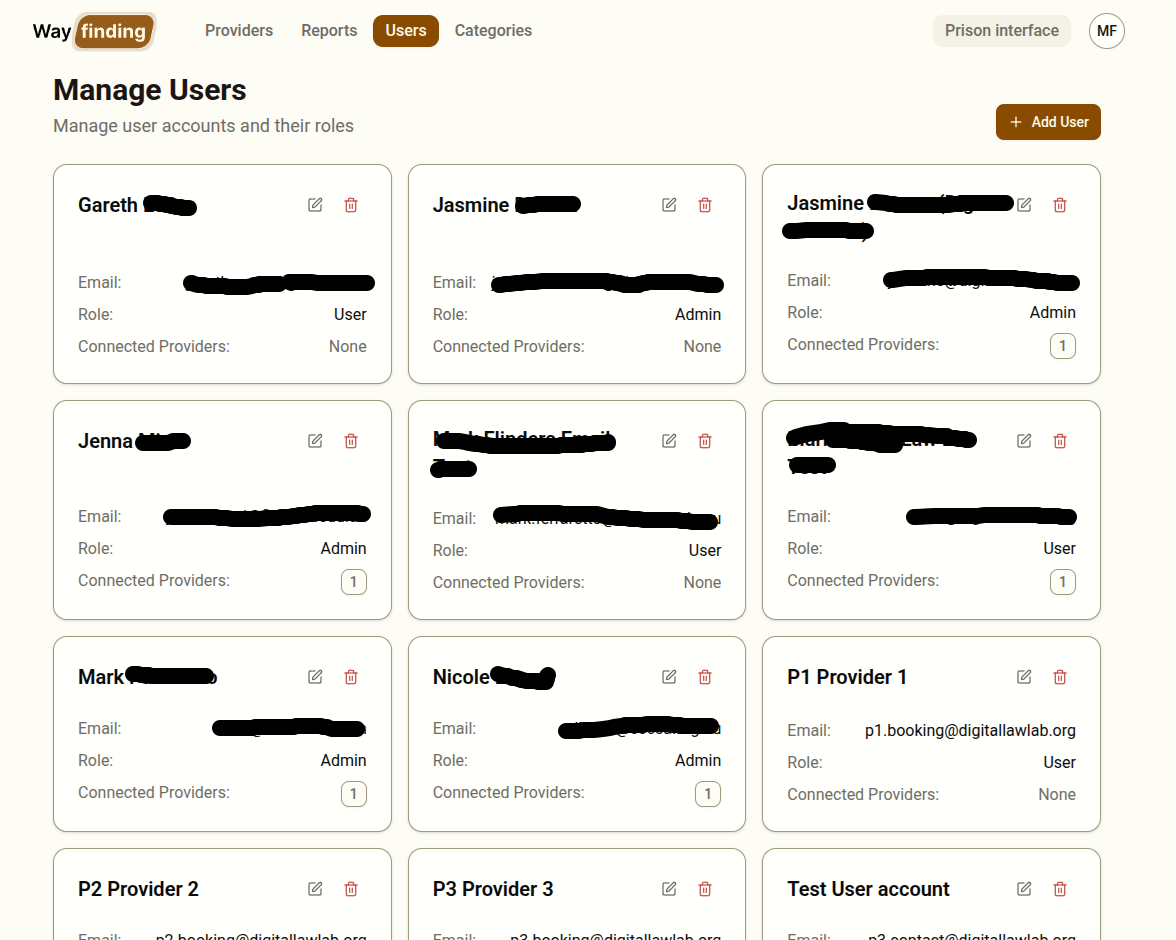
Task: Switch to the Providers section
Action: point(238,30)
